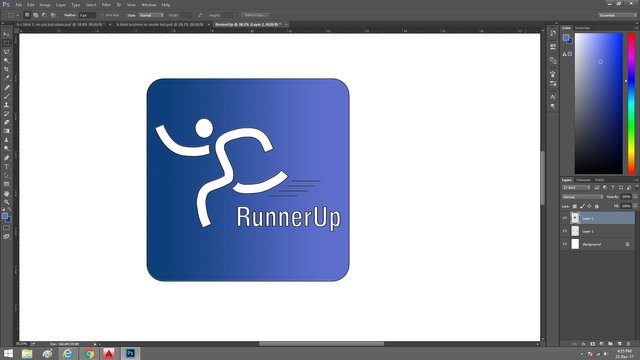Click the Feather input field
The image size is (640, 360).
click(x=87, y=15)
